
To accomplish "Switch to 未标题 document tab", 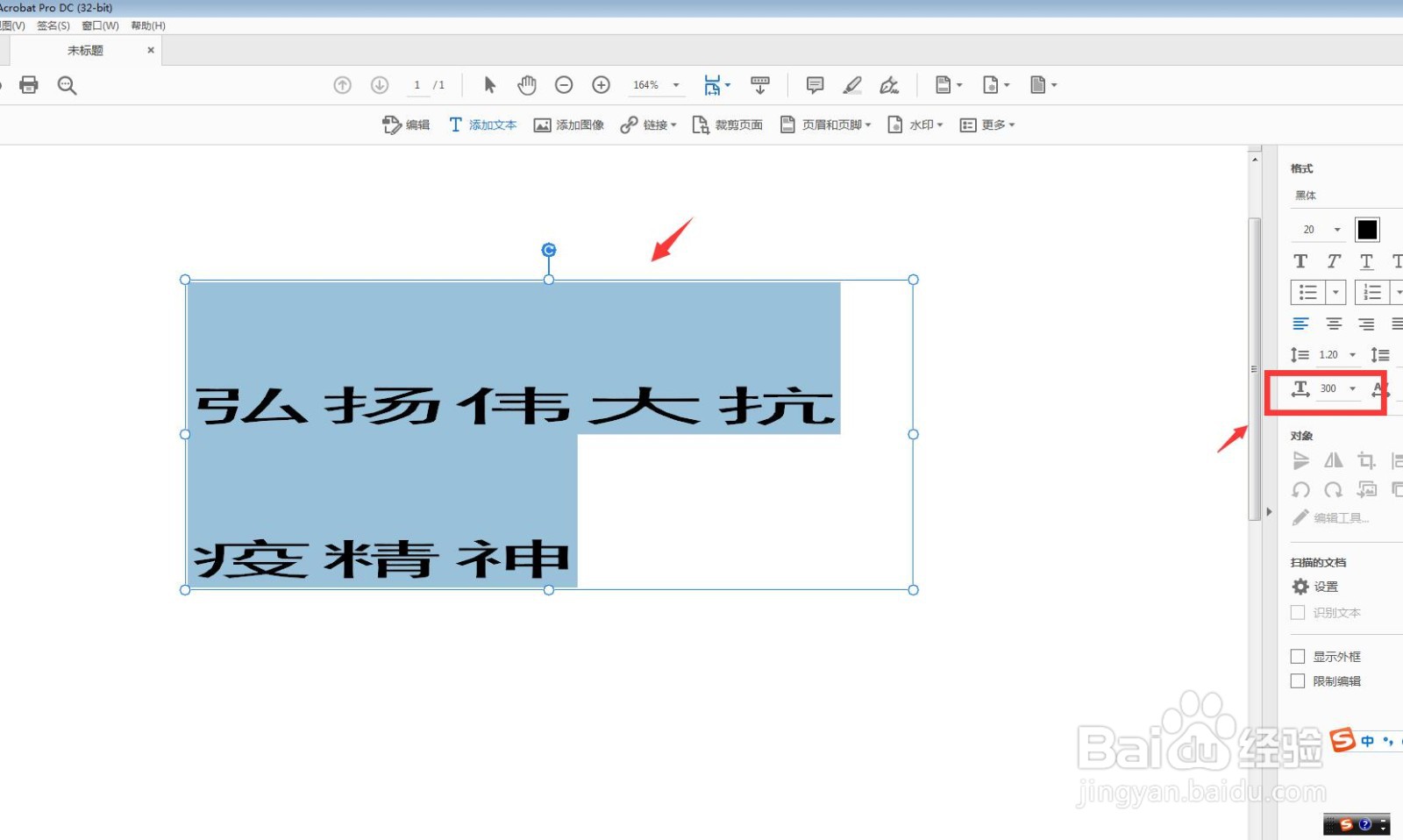I will point(85,51).
